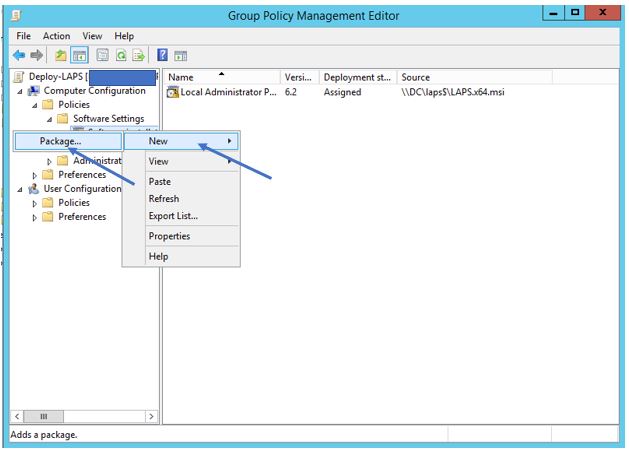Expand Preferences under User Configuration
Screen dimensions: 629x452
(x=34, y=218)
